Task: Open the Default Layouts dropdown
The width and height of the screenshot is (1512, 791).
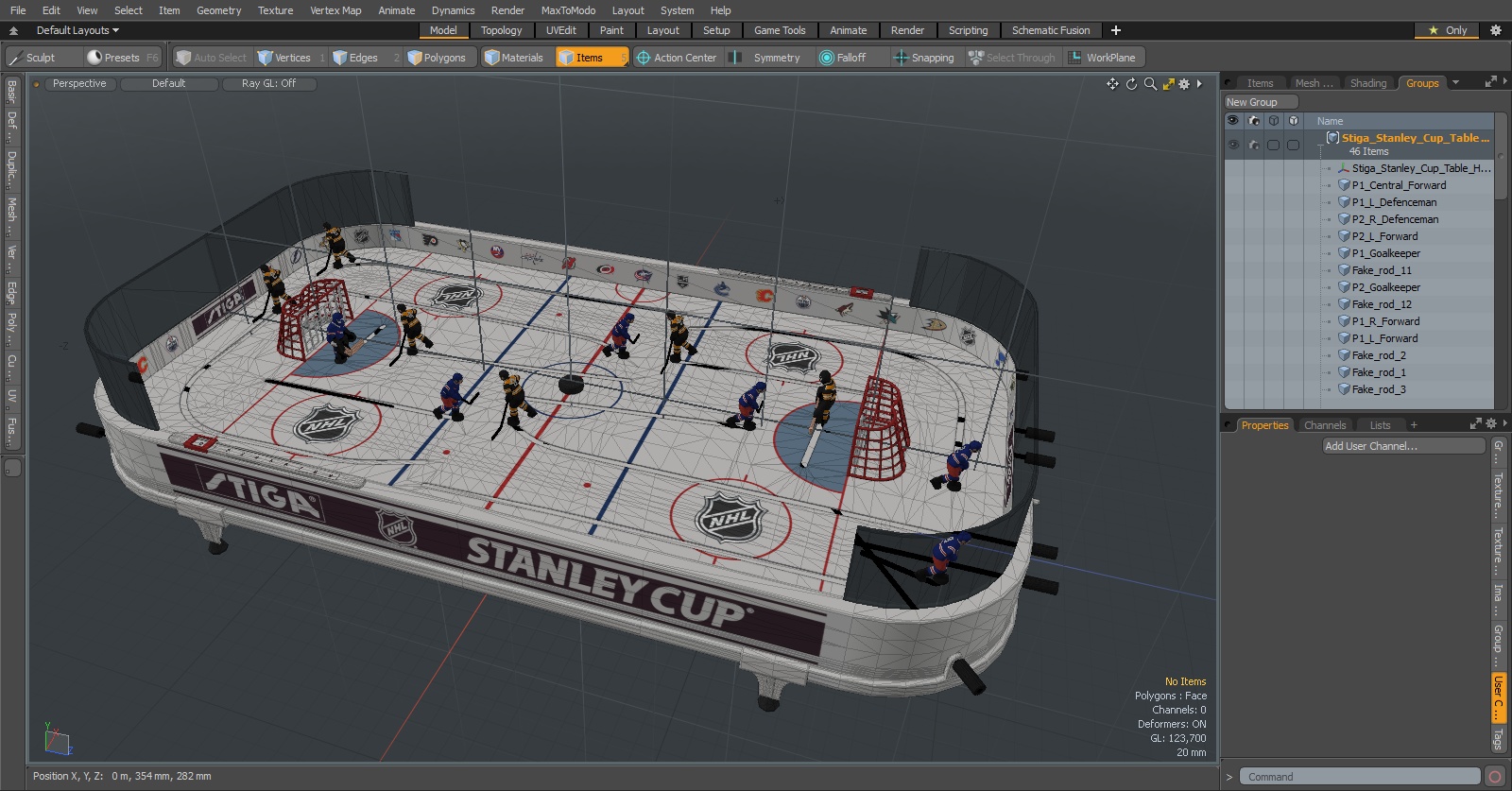Action: pyautogui.click(x=77, y=30)
